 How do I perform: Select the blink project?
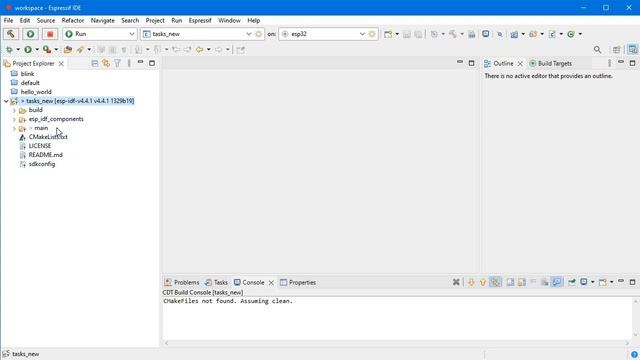click(27, 74)
